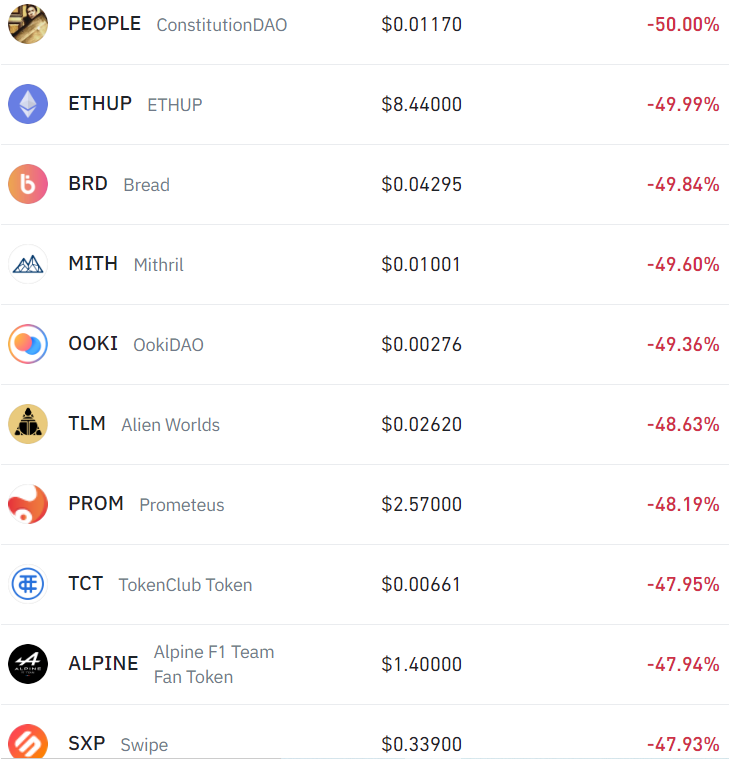Click the ETHUP price $8.44000
The height and width of the screenshot is (760, 730).
tap(421, 104)
